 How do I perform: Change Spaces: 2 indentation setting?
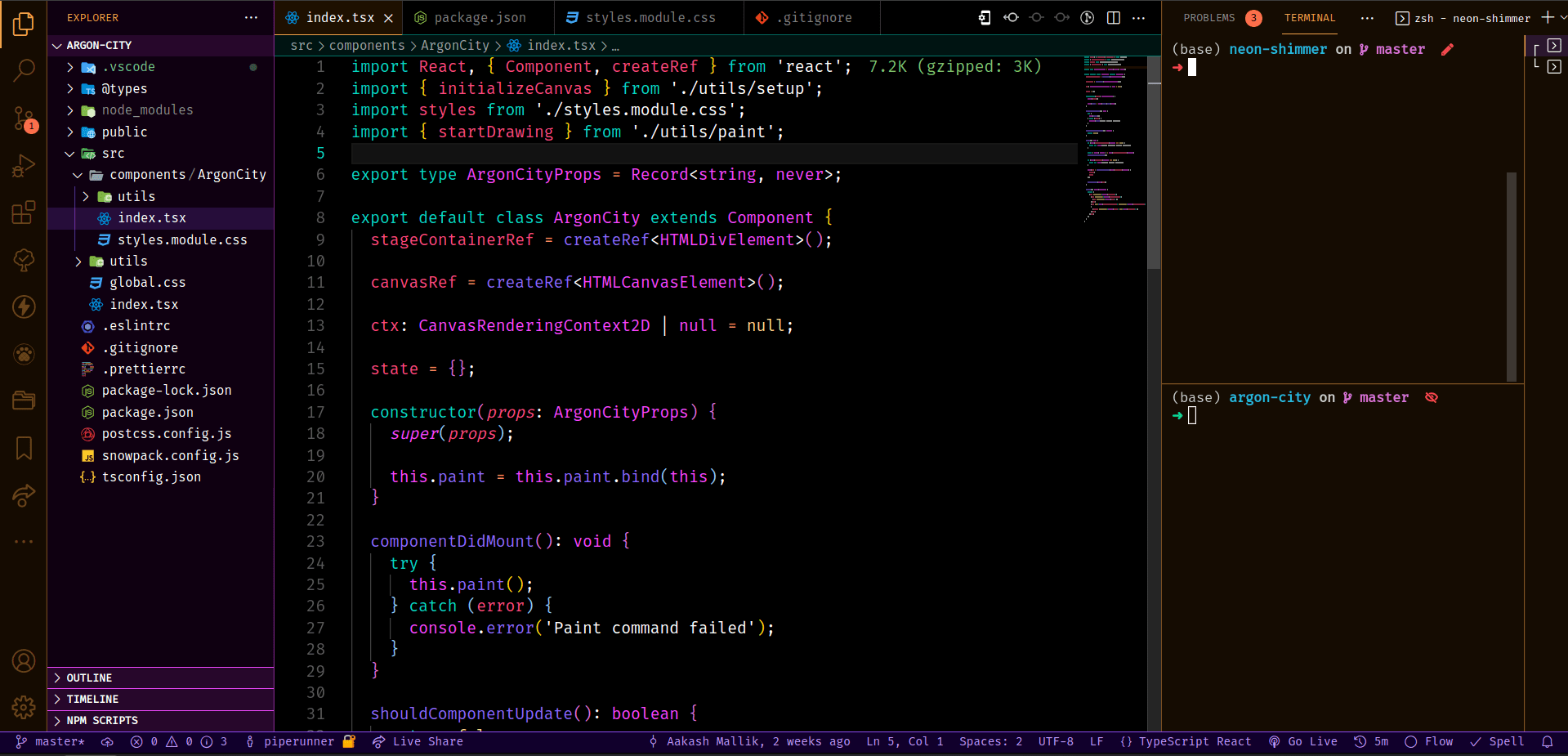(x=990, y=742)
